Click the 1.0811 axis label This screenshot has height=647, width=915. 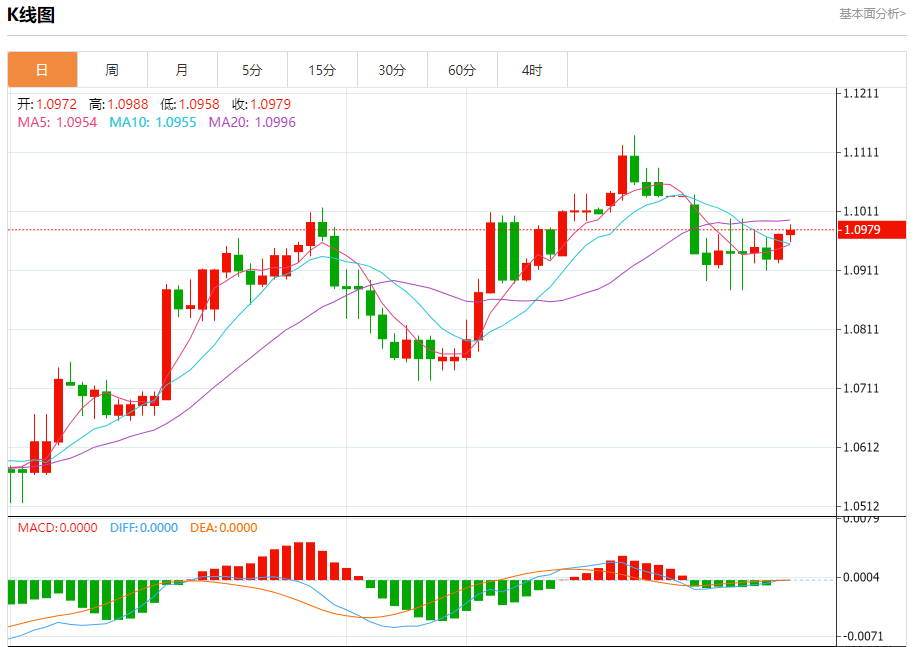tap(861, 329)
